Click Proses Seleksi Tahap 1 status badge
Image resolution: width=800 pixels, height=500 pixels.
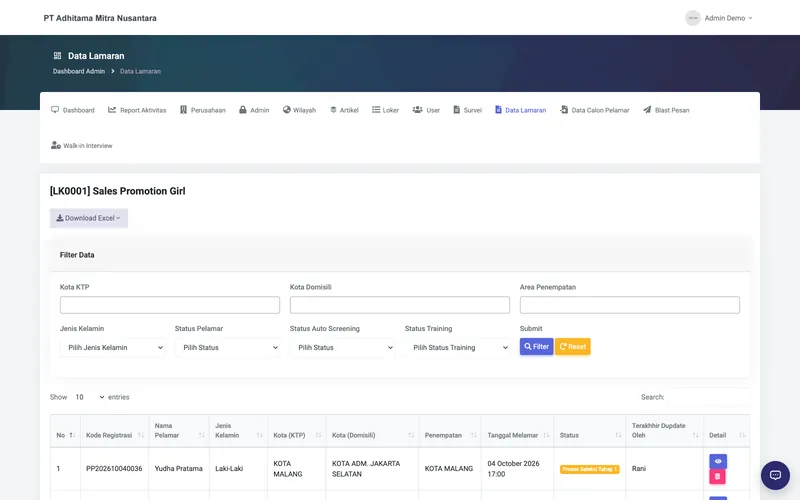click(x=589, y=469)
